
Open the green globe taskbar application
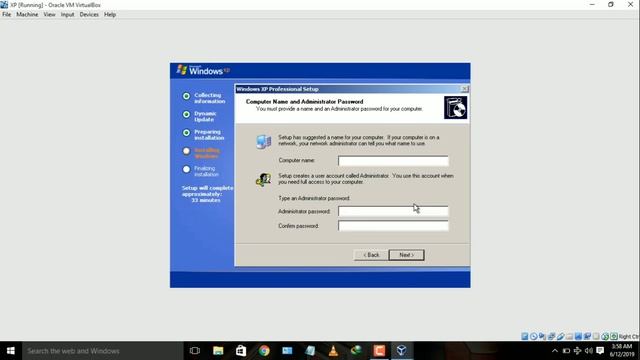pyautogui.click(x=356, y=351)
